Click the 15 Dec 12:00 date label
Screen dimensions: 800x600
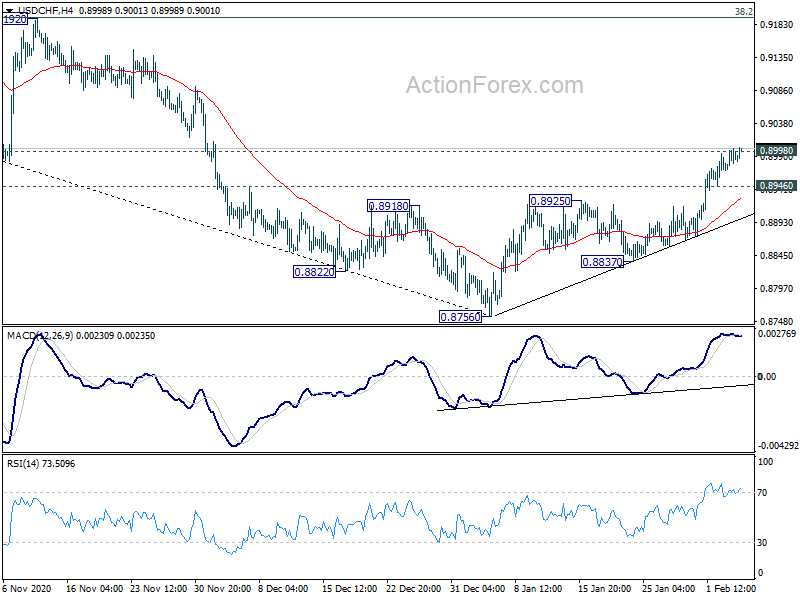point(349,588)
